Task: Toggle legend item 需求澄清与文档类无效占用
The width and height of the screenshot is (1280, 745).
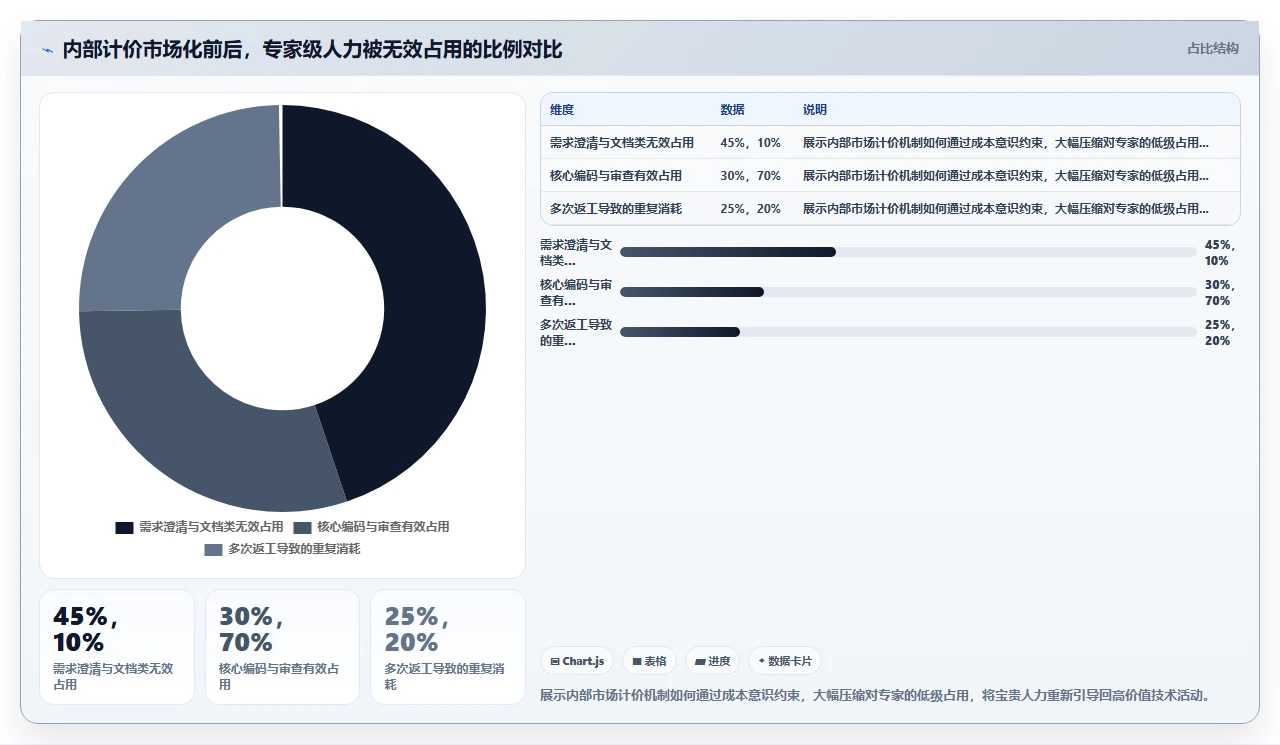Action: coord(199,527)
